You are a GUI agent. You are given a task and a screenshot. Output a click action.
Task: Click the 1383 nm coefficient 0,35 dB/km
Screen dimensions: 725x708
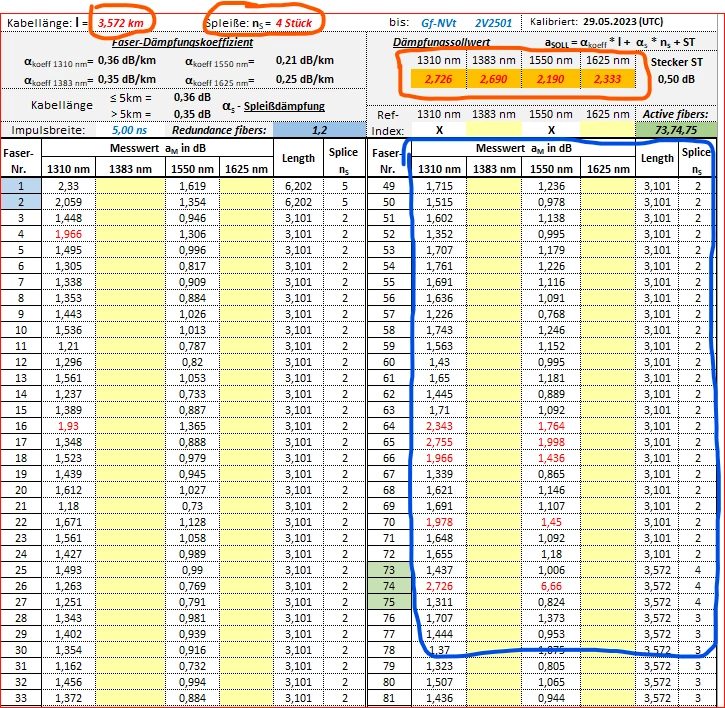(127, 79)
